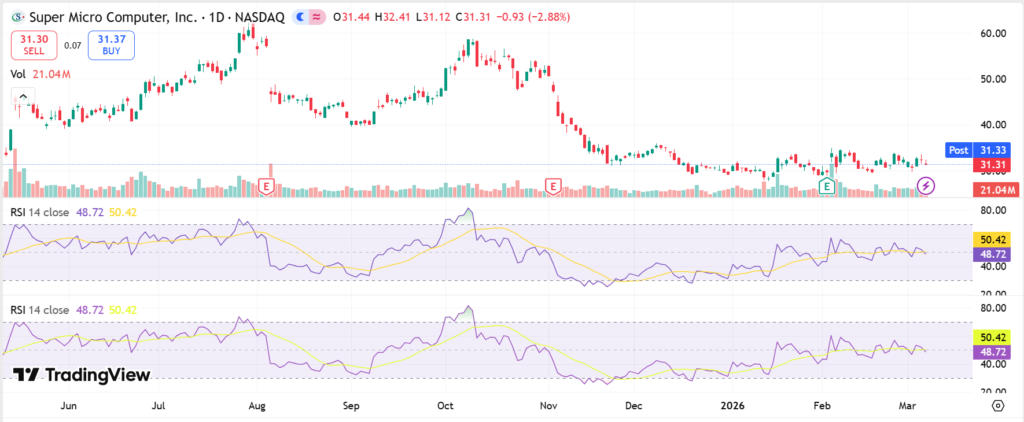Click the Aug label on the time axis

coord(257,405)
